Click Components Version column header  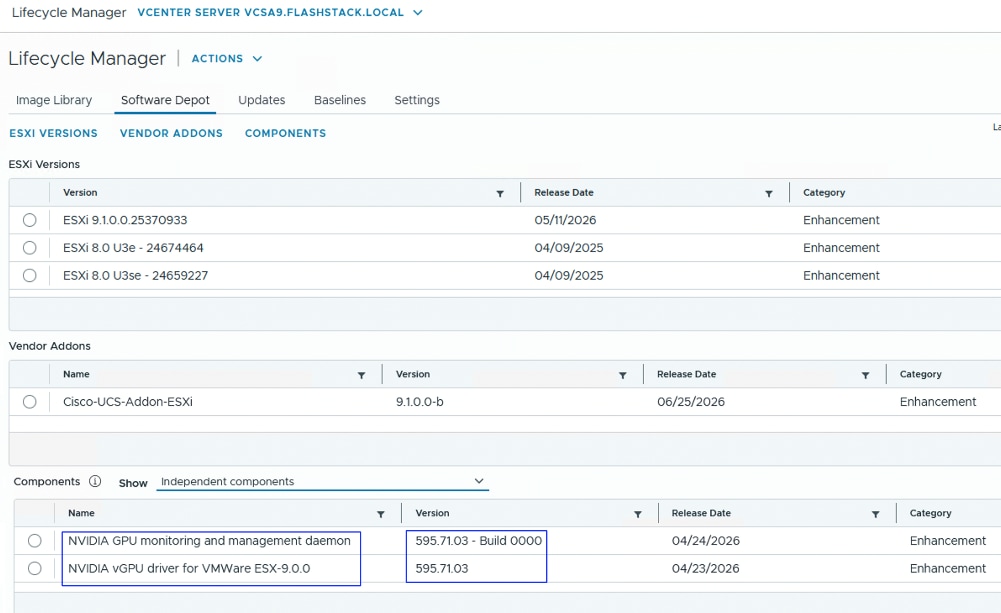(432, 513)
